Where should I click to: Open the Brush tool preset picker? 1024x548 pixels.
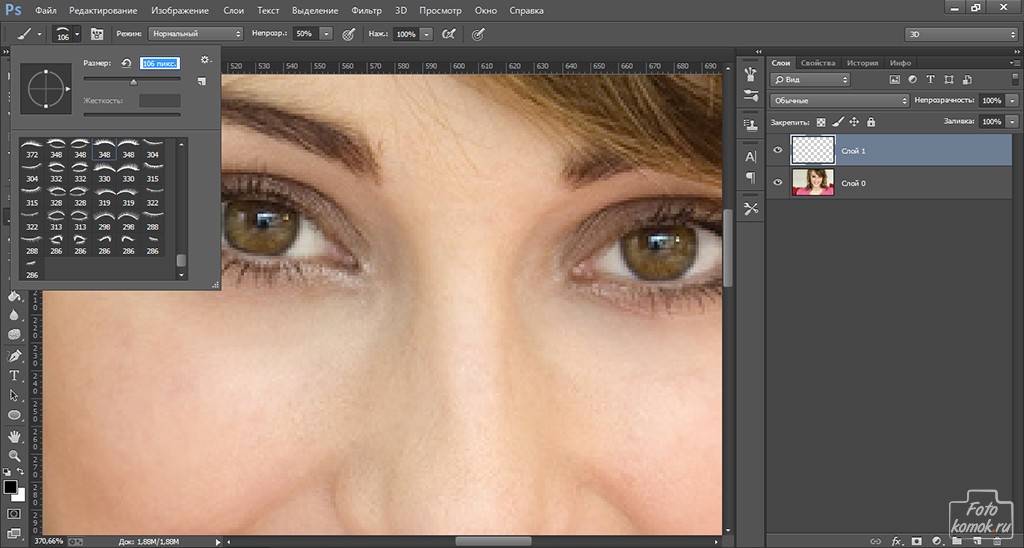pos(29,34)
